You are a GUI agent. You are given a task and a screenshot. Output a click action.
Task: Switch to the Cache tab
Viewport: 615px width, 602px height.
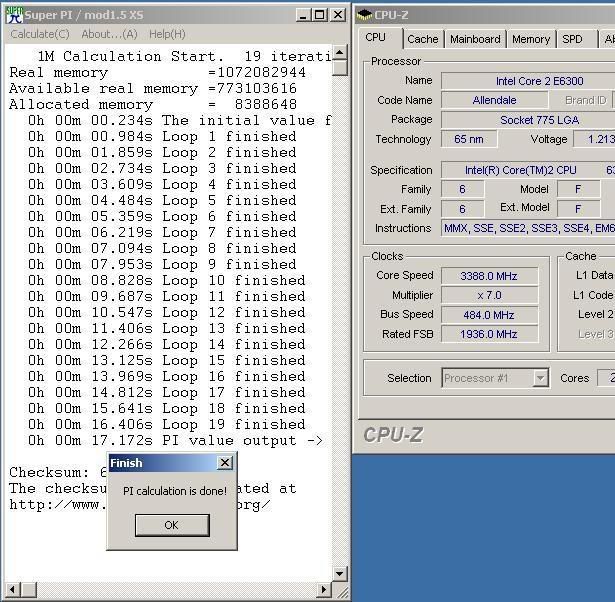click(x=422, y=39)
